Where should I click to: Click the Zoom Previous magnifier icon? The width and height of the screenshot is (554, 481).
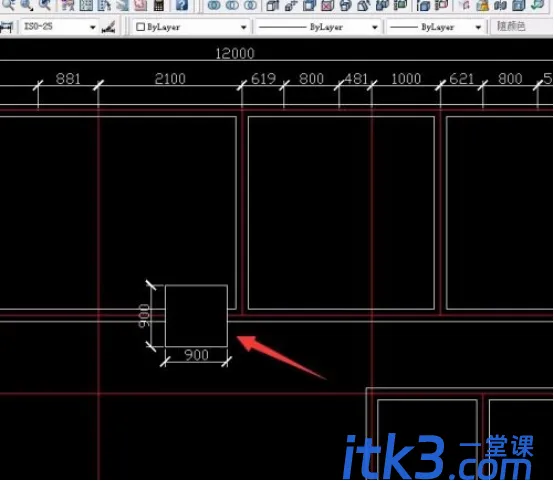pyautogui.click(x=45, y=5)
